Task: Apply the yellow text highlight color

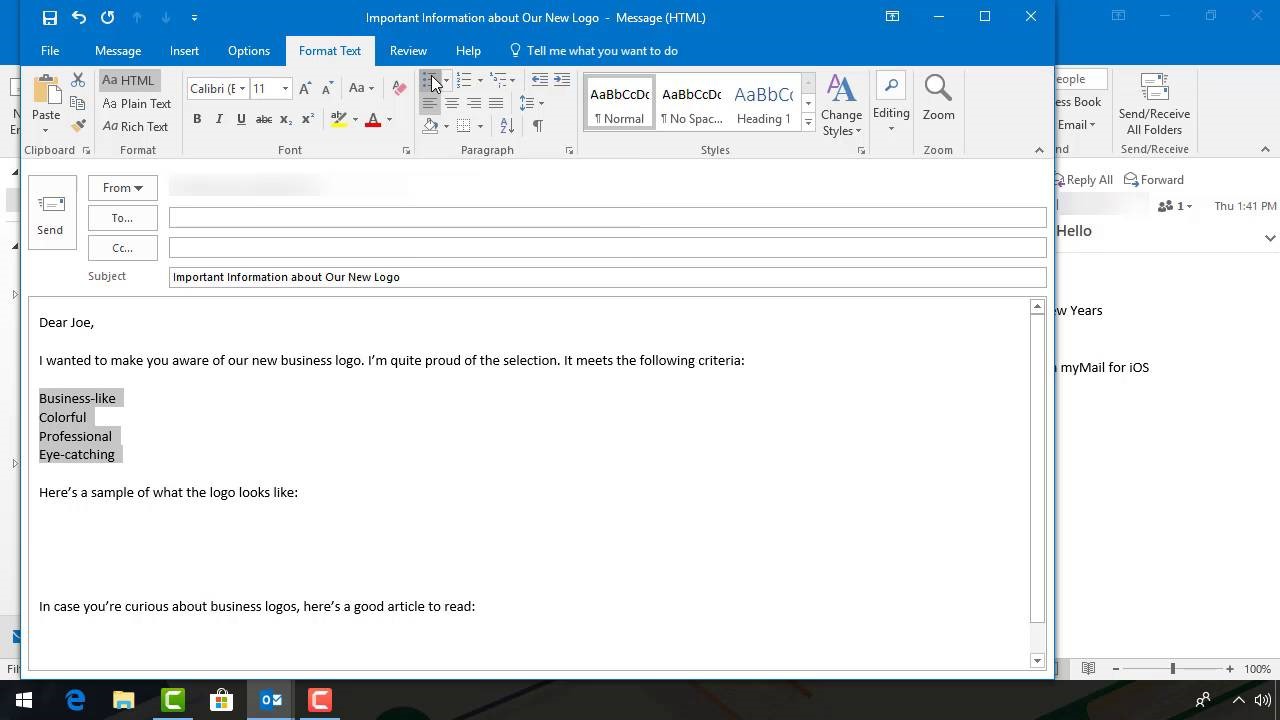Action: tap(339, 119)
